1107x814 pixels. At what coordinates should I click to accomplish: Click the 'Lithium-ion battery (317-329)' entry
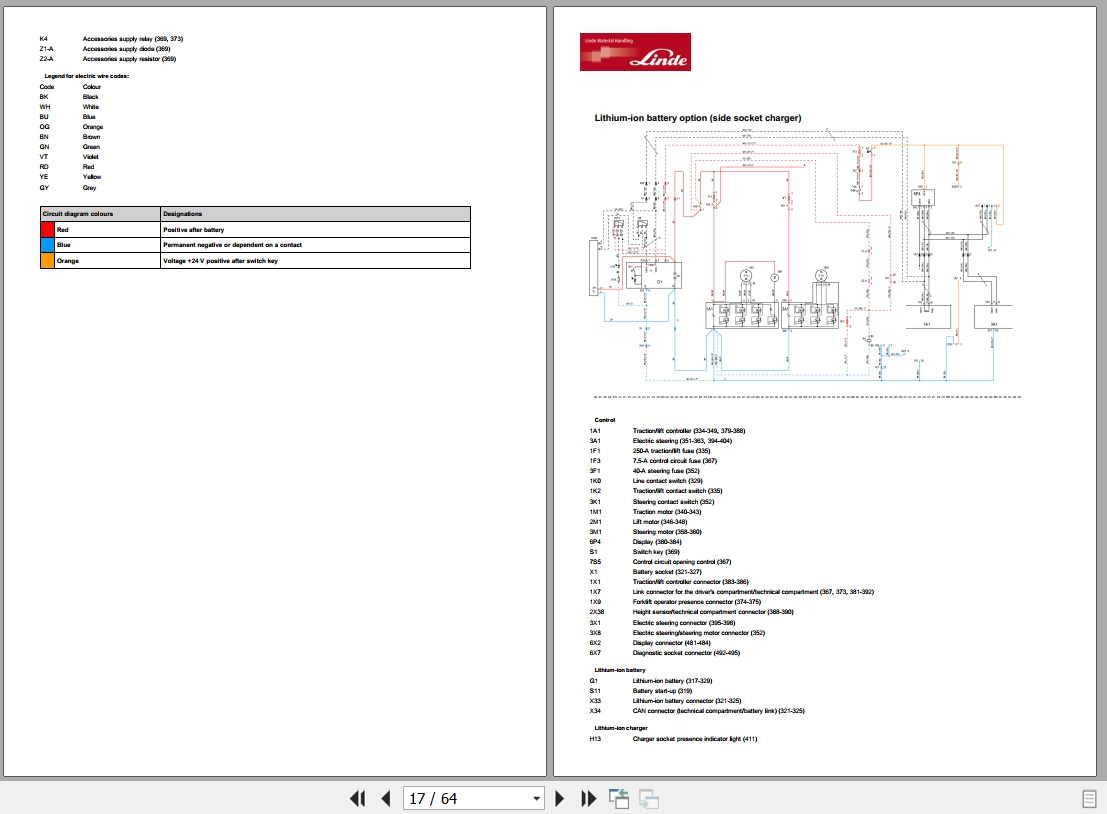pos(672,681)
